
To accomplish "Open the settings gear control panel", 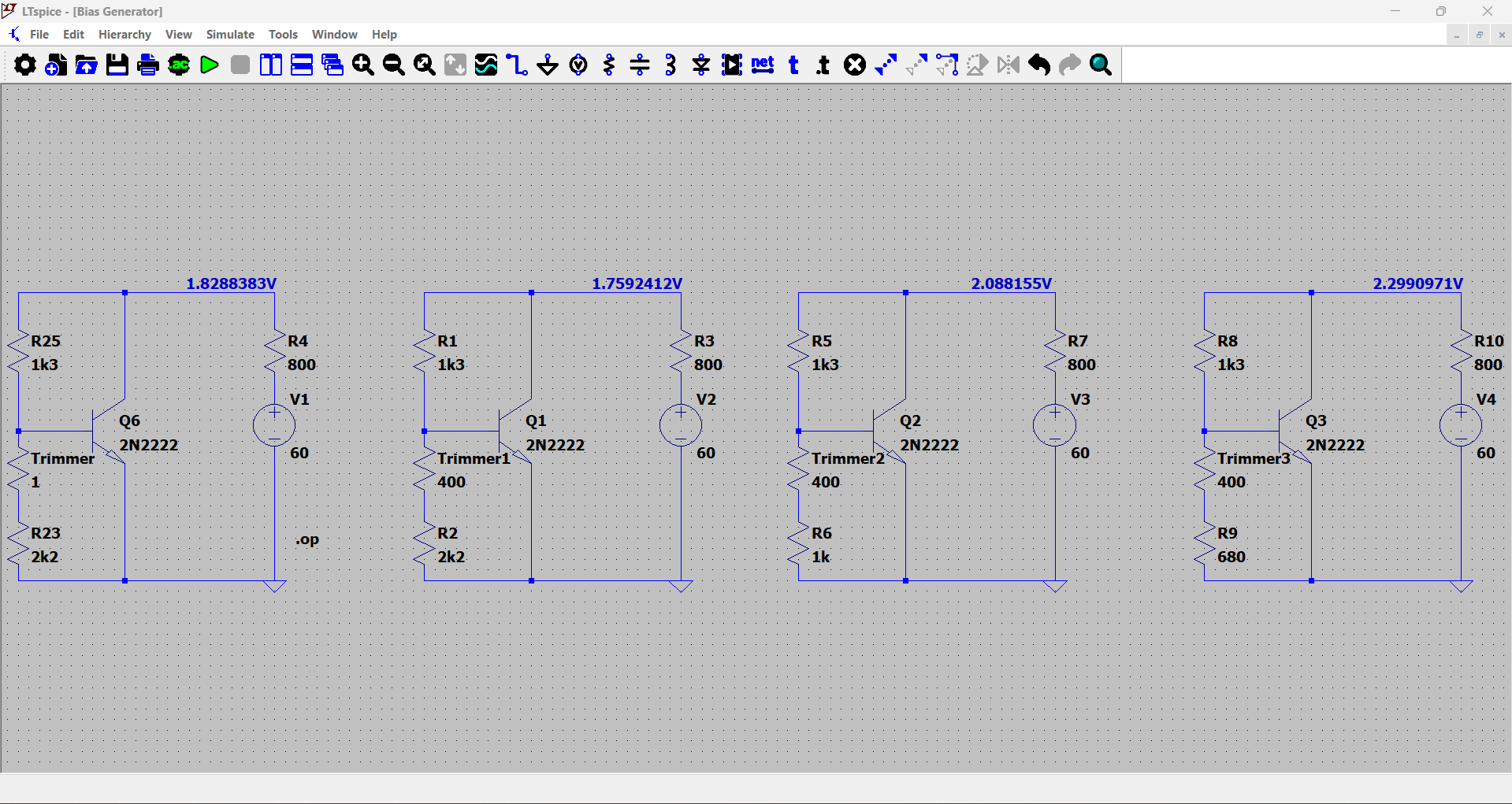I will (x=25, y=65).
